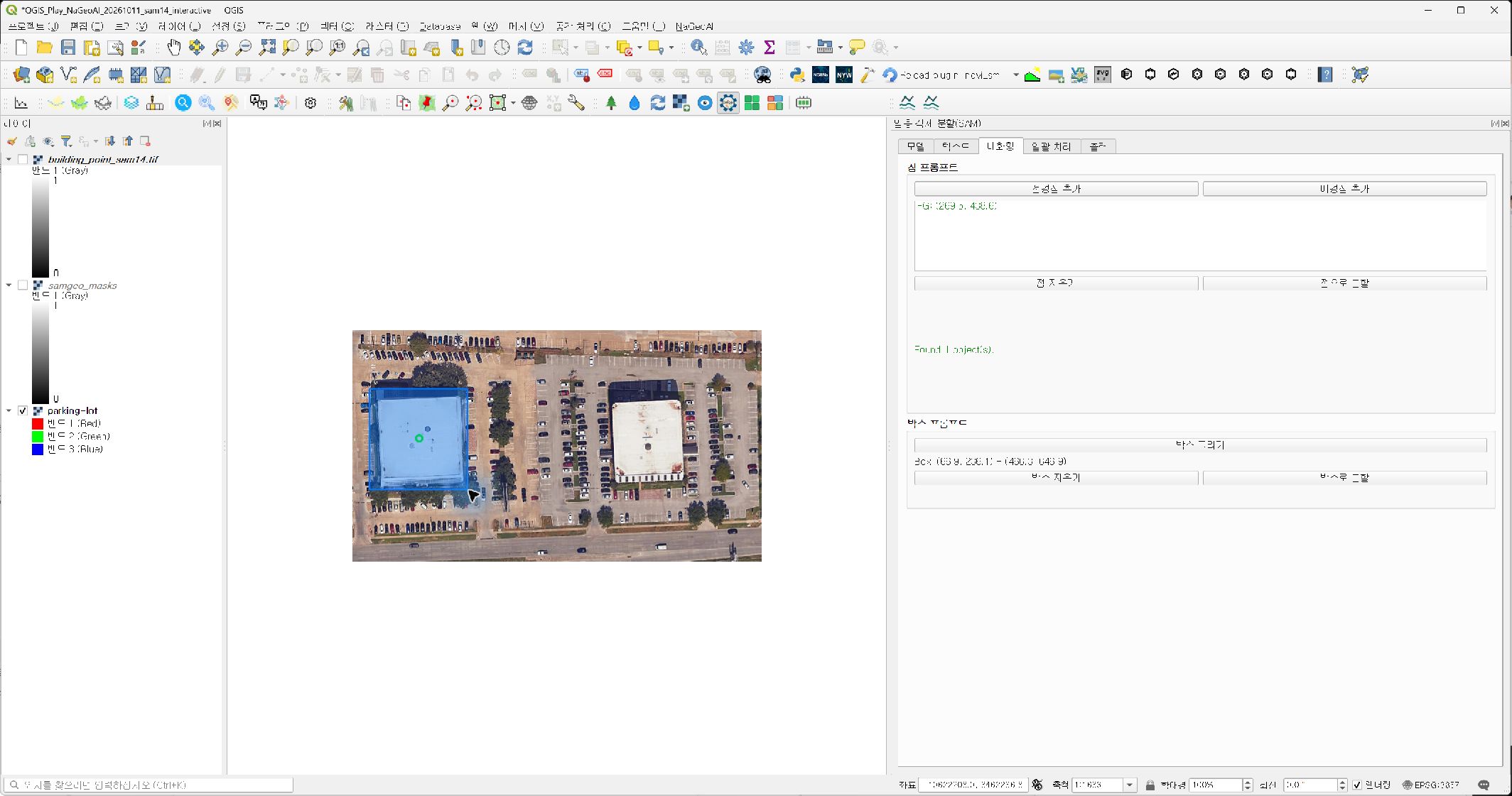Viewport: 1512px width, 796px height.
Task: Click the right-hand segment-by-box button
Action: (x=1344, y=478)
